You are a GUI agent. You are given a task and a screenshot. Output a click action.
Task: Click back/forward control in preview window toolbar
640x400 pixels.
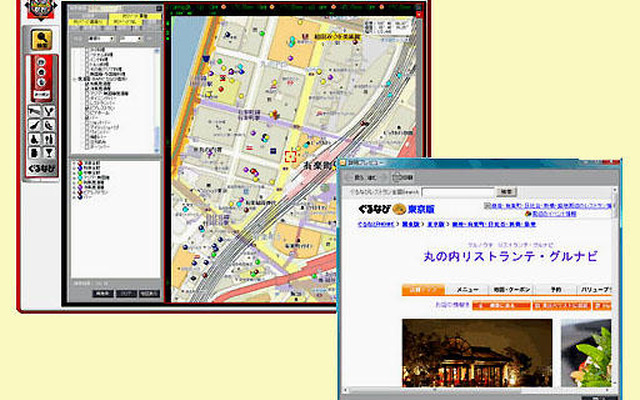364,178
